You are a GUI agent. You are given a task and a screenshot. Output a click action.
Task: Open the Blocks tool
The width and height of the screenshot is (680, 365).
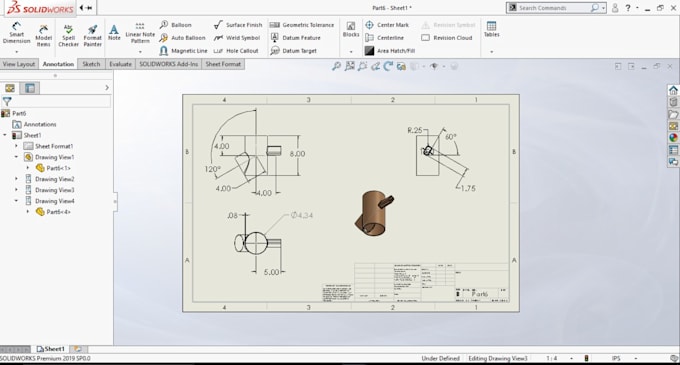(x=351, y=29)
